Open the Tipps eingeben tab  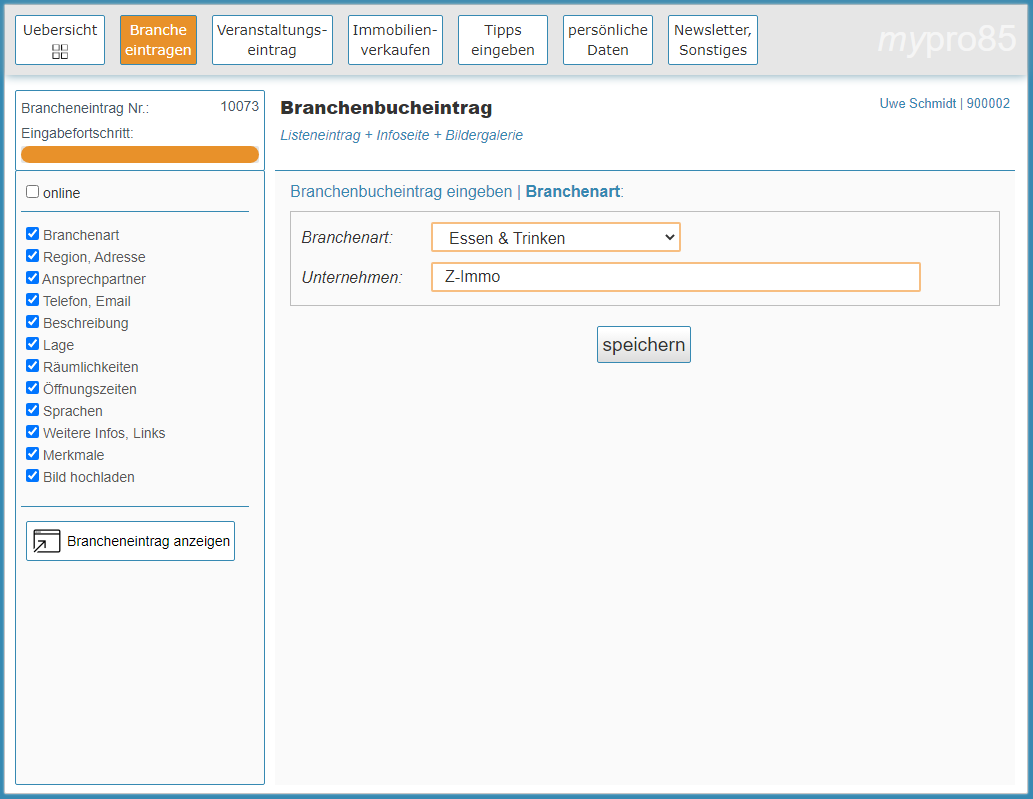pyautogui.click(x=502, y=40)
